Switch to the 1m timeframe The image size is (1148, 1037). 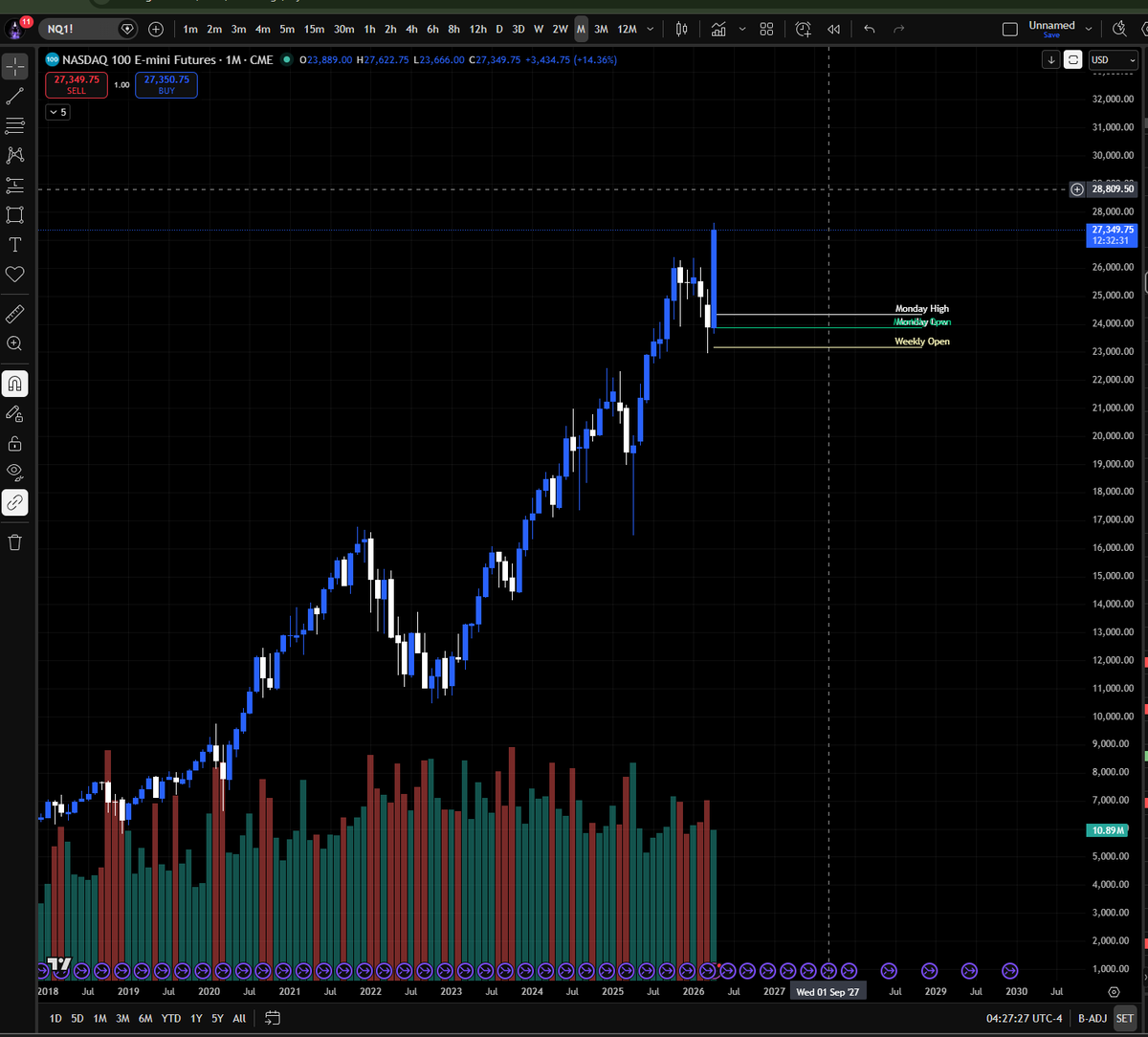click(x=190, y=29)
